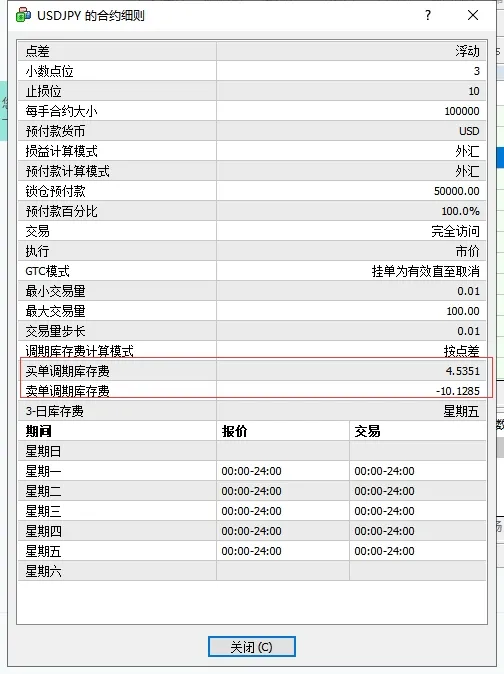Click 星期二 quote hours 00:00-24:00
This screenshot has width=504, height=674.
tap(251, 491)
